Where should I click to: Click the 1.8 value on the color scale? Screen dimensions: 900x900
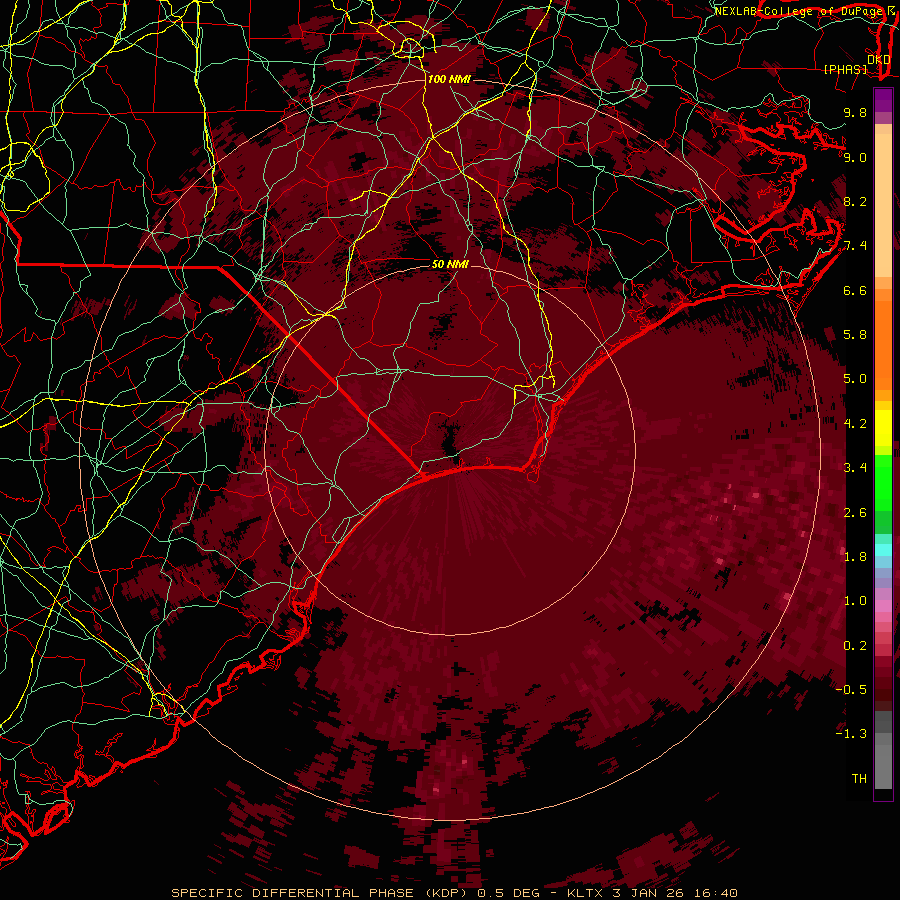[855, 557]
